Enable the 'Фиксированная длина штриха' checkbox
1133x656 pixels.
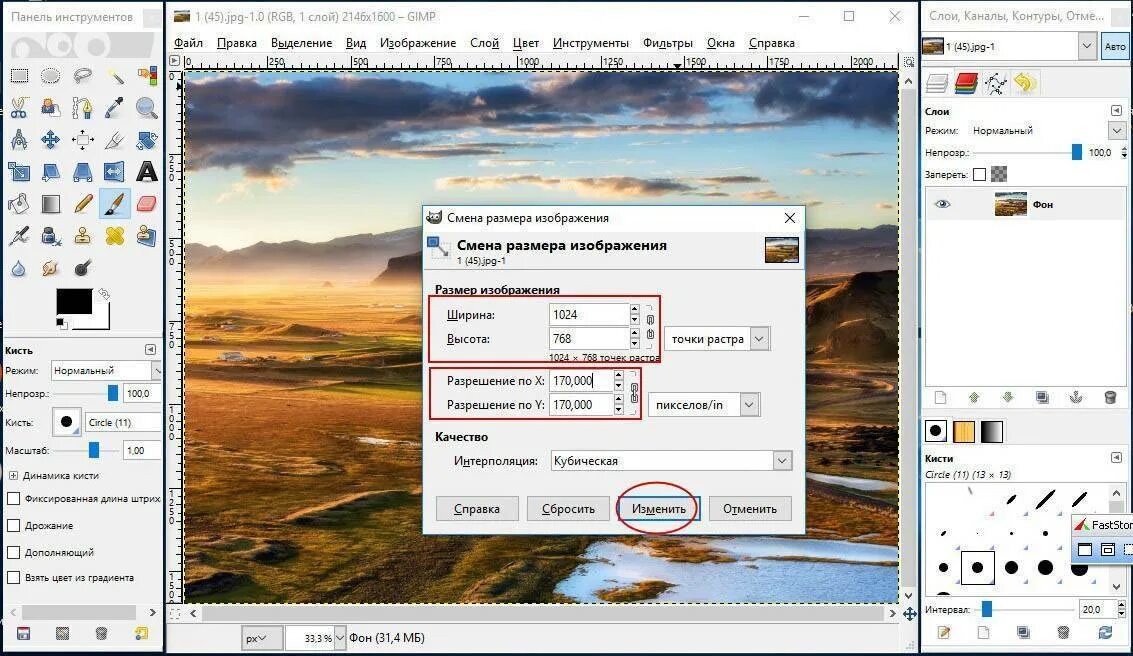point(13,499)
